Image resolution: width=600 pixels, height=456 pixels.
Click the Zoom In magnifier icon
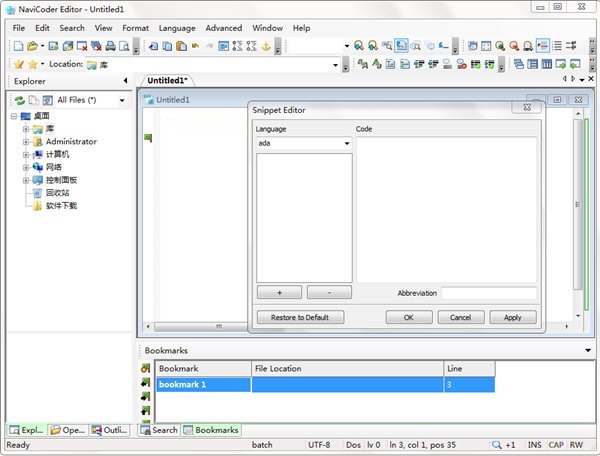tap(500, 46)
